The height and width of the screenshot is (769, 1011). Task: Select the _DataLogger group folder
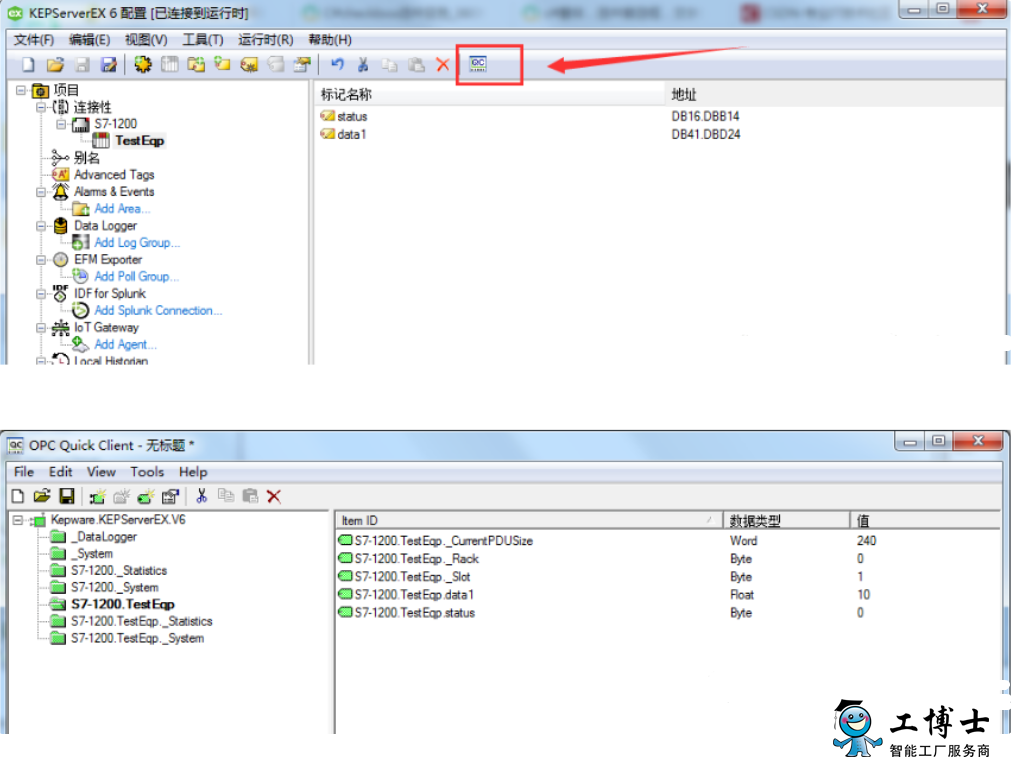104,537
